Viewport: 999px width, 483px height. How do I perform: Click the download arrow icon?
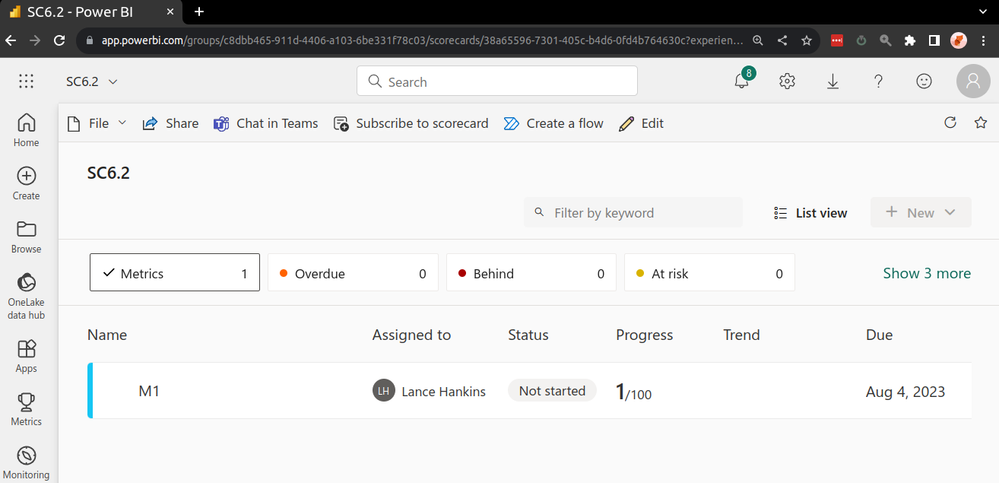pos(833,82)
